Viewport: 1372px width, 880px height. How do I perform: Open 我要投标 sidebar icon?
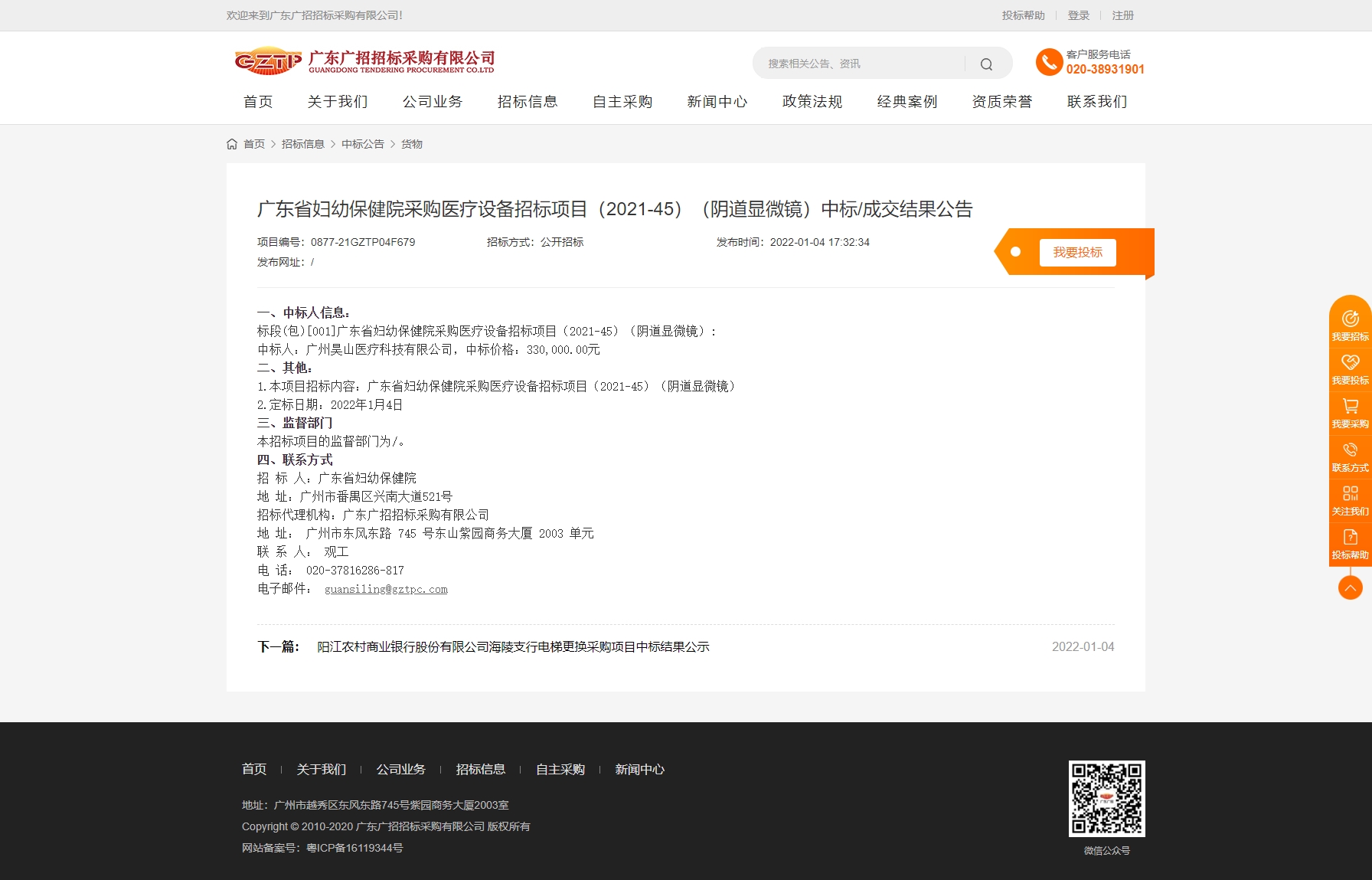(x=1350, y=368)
